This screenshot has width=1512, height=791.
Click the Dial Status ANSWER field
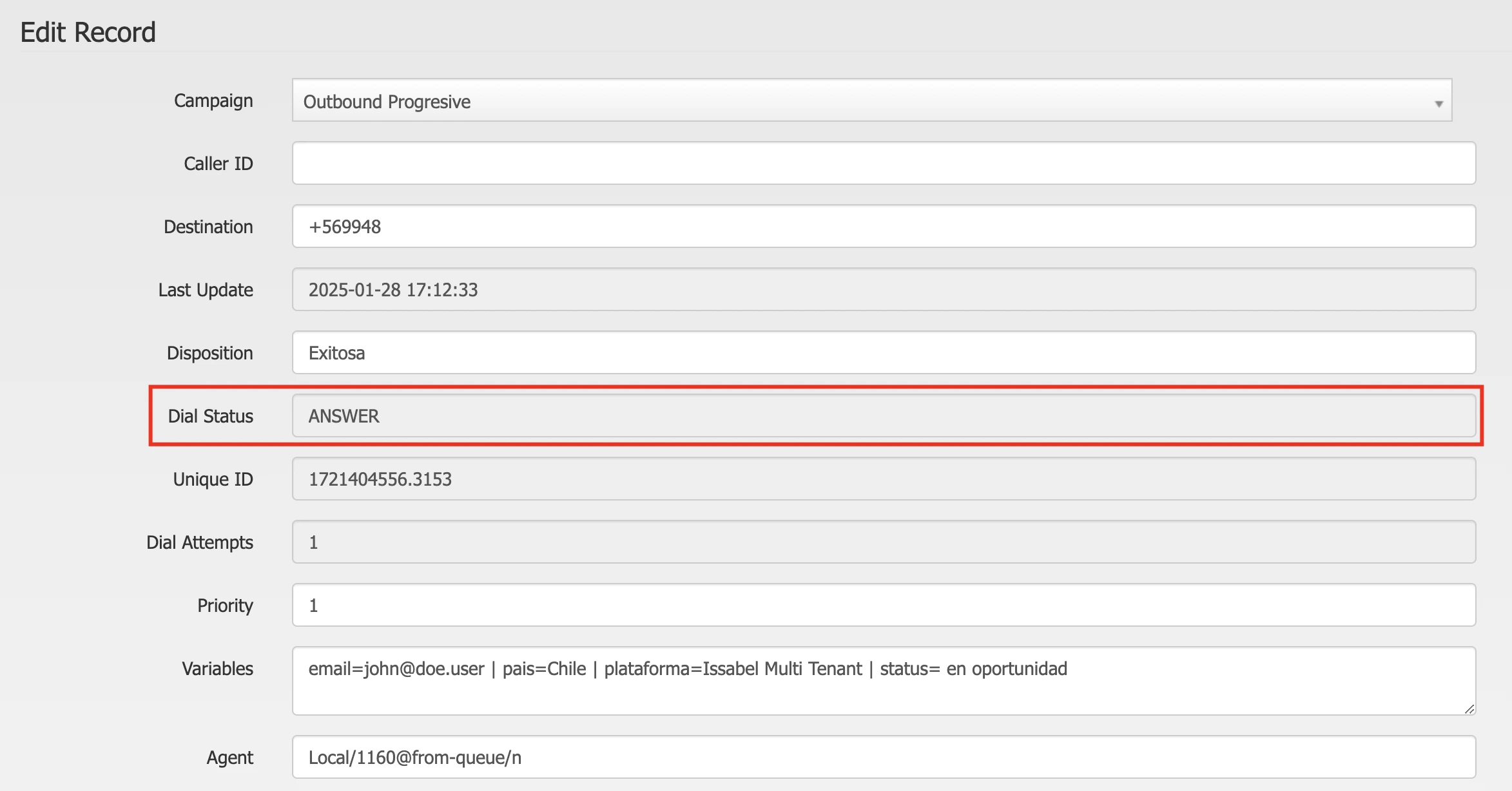click(x=883, y=416)
